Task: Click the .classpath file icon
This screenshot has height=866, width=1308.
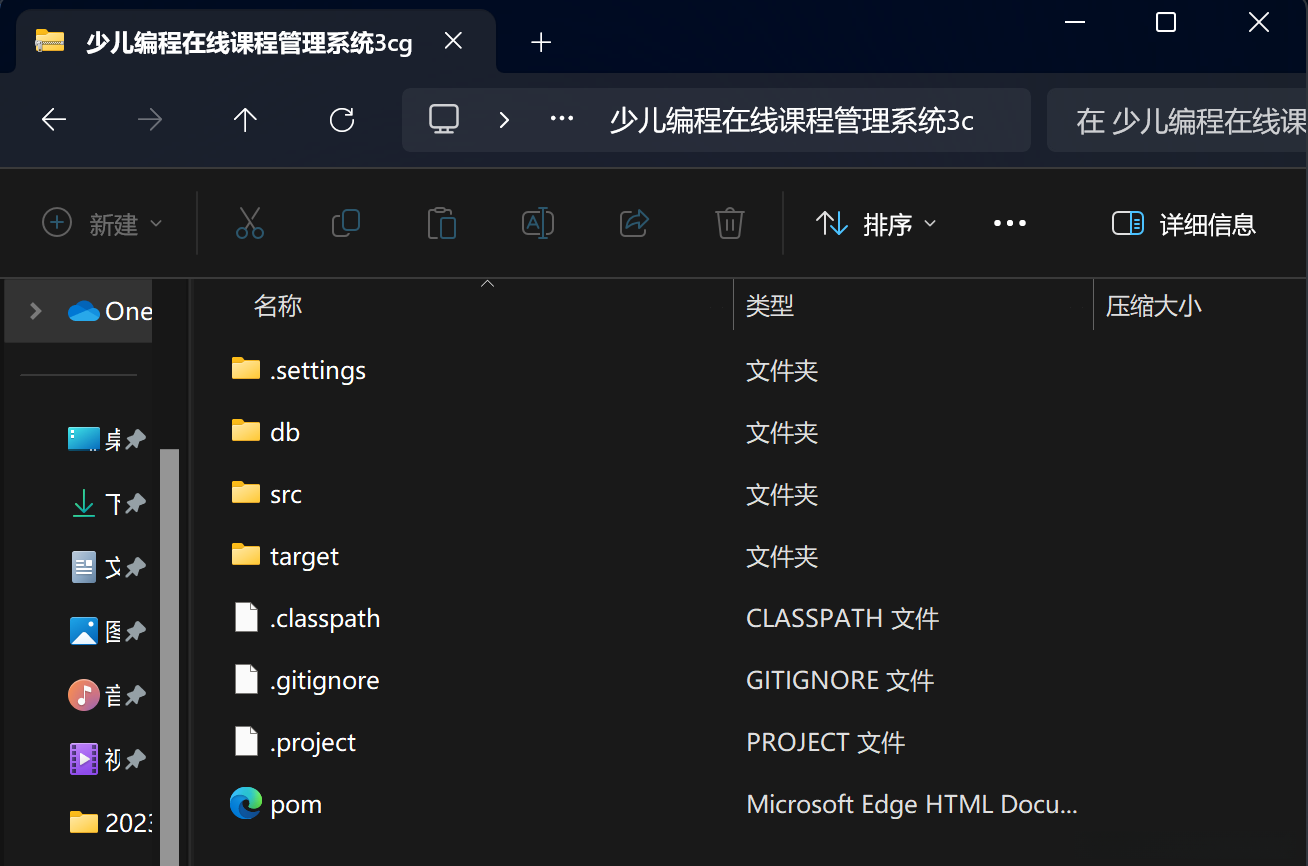Action: [246, 617]
